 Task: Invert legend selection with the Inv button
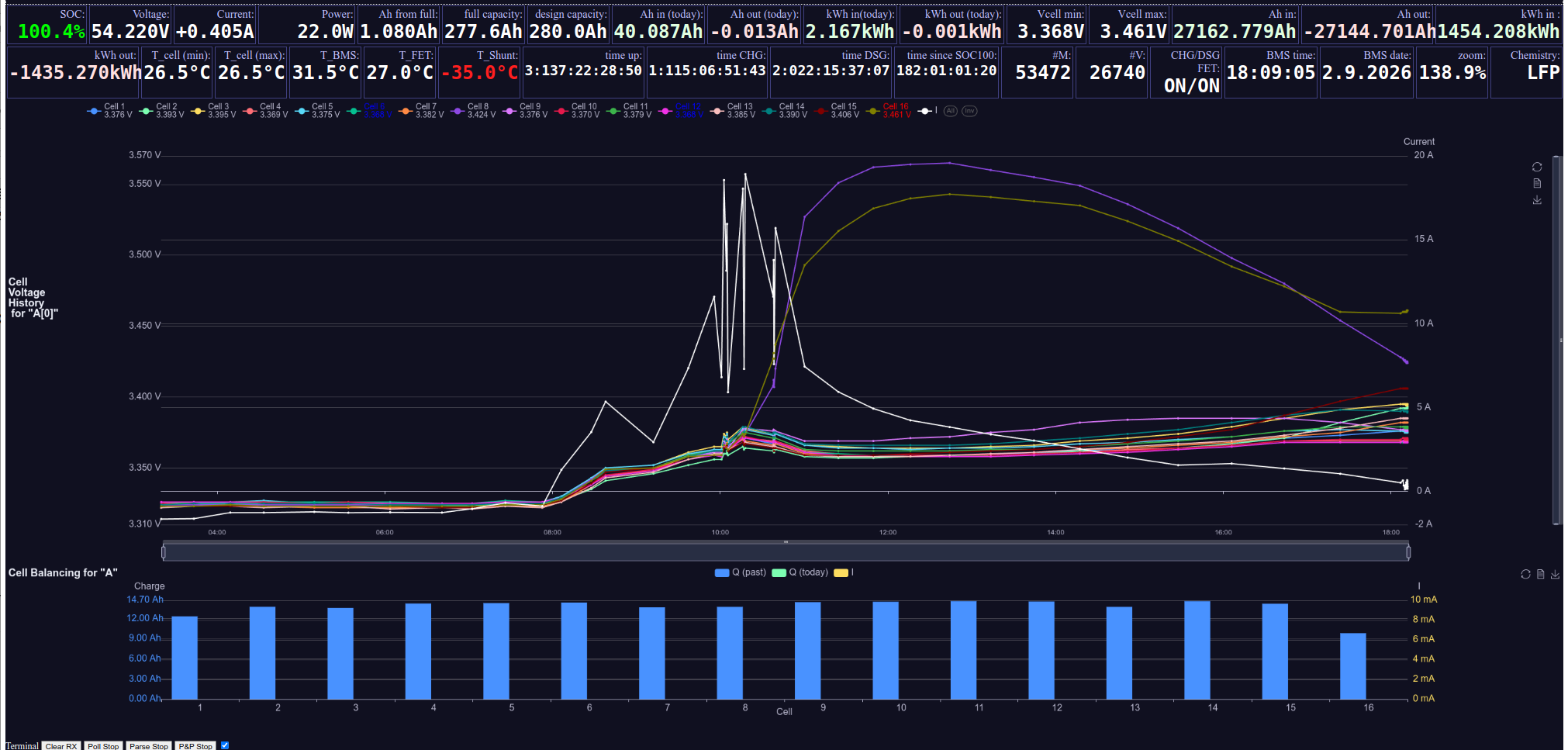[969, 111]
